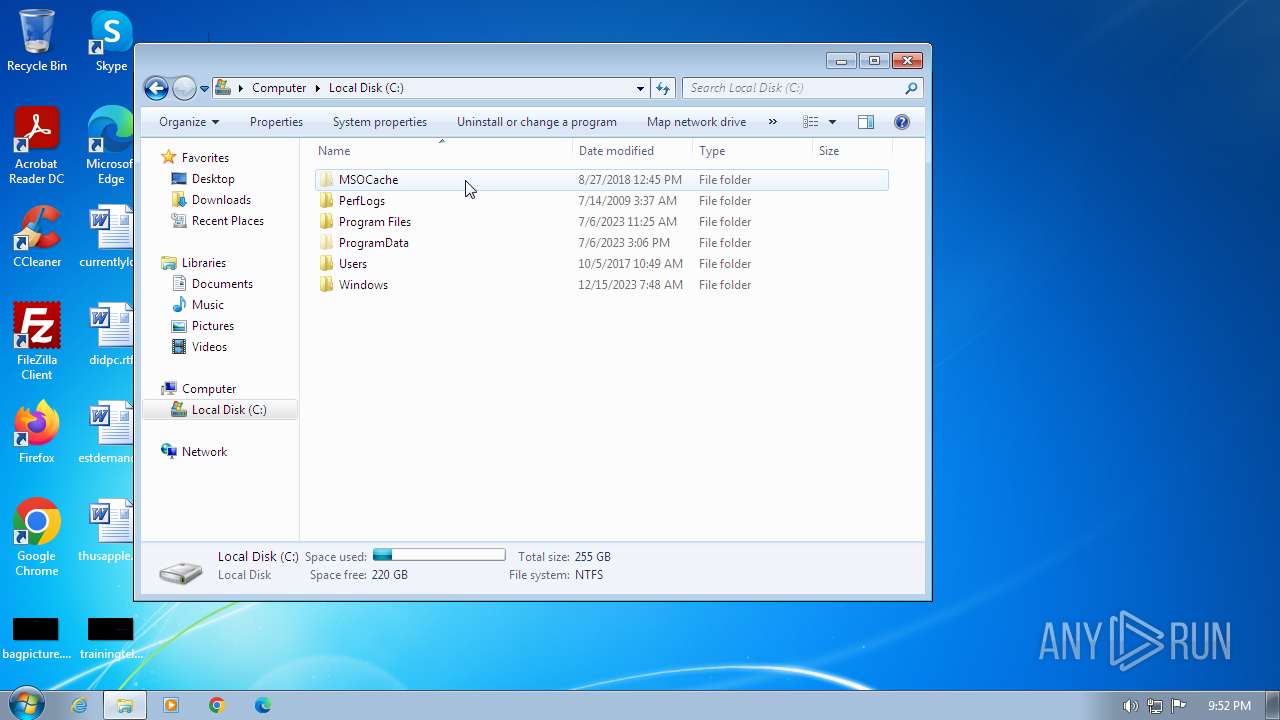1280x720 pixels.
Task: Open Desktop in Favorites
Action: click(213, 179)
